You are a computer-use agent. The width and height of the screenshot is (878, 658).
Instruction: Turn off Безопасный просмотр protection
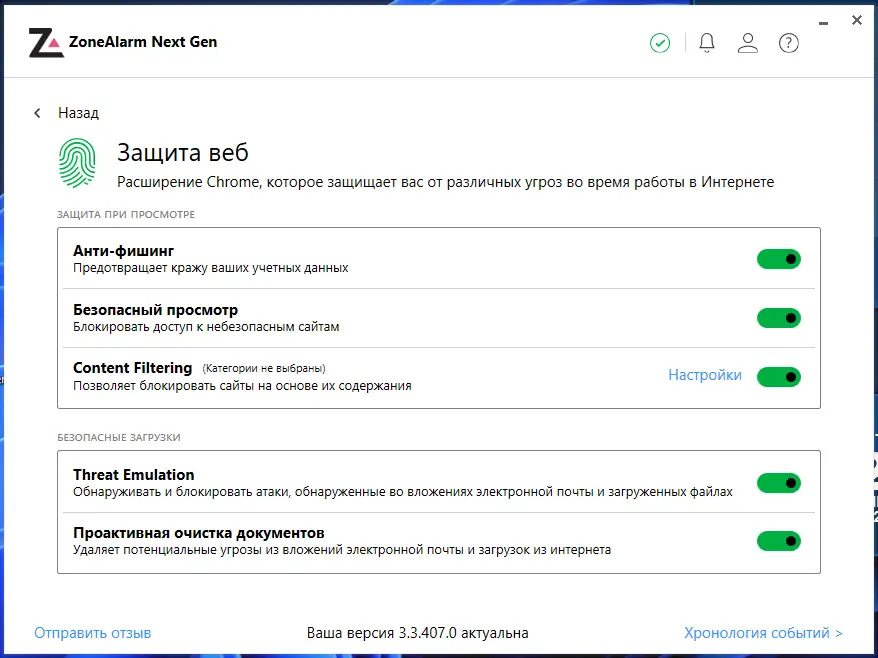pyautogui.click(x=779, y=317)
